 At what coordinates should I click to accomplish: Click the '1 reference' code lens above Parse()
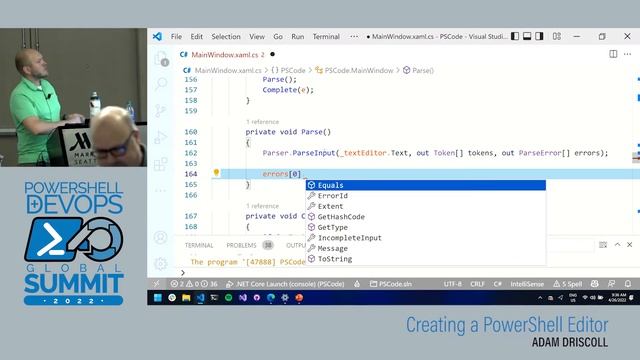(x=262, y=122)
